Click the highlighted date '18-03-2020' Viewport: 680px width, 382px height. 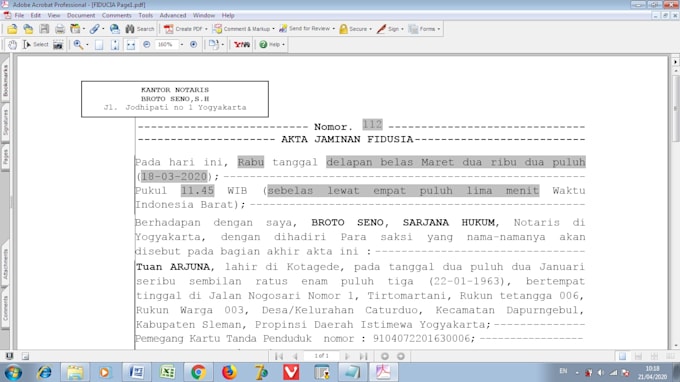[174, 176]
